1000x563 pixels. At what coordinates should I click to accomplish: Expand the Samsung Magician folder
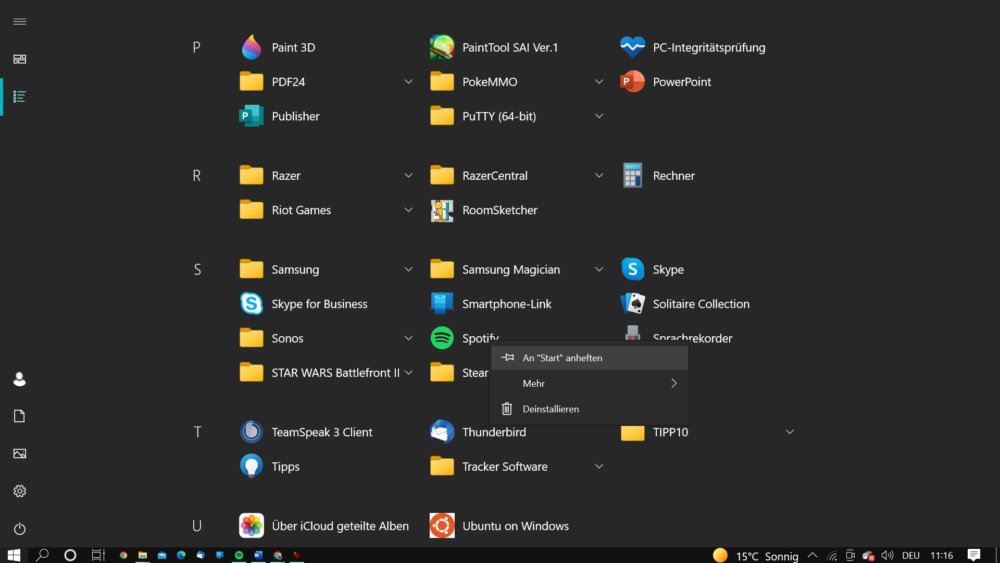pos(599,269)
